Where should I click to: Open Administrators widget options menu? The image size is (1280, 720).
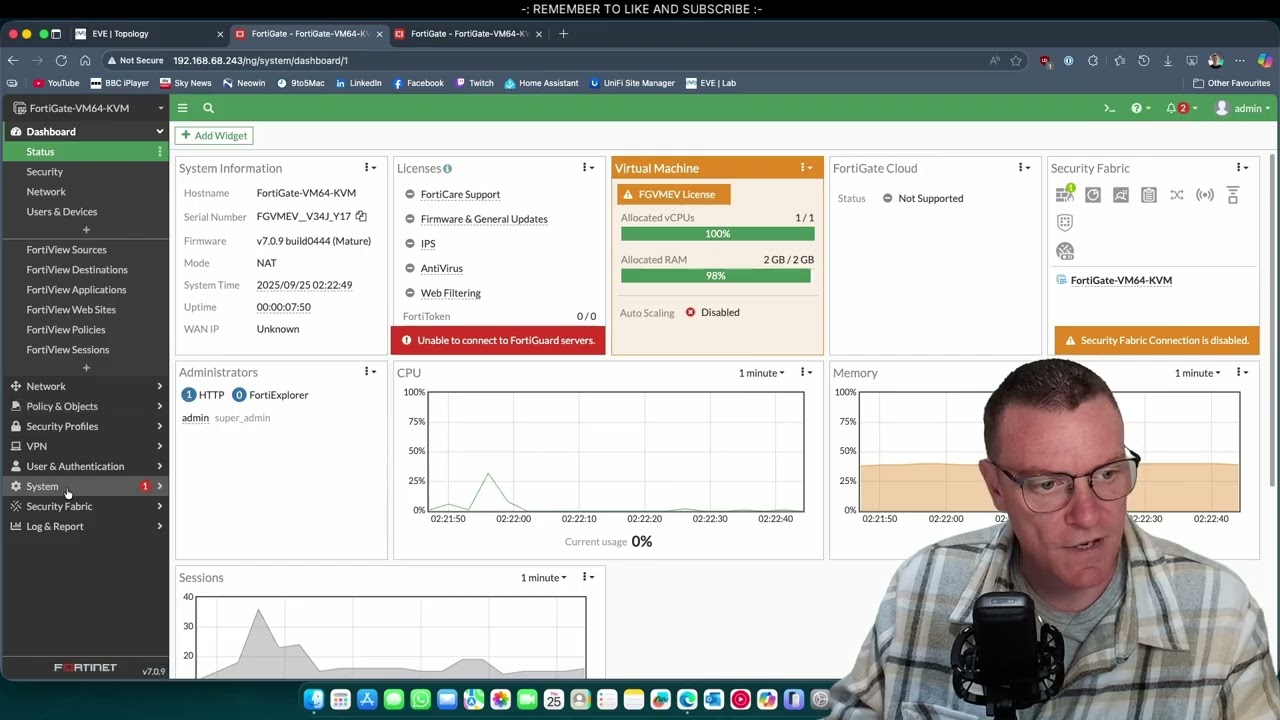[369, 372]
